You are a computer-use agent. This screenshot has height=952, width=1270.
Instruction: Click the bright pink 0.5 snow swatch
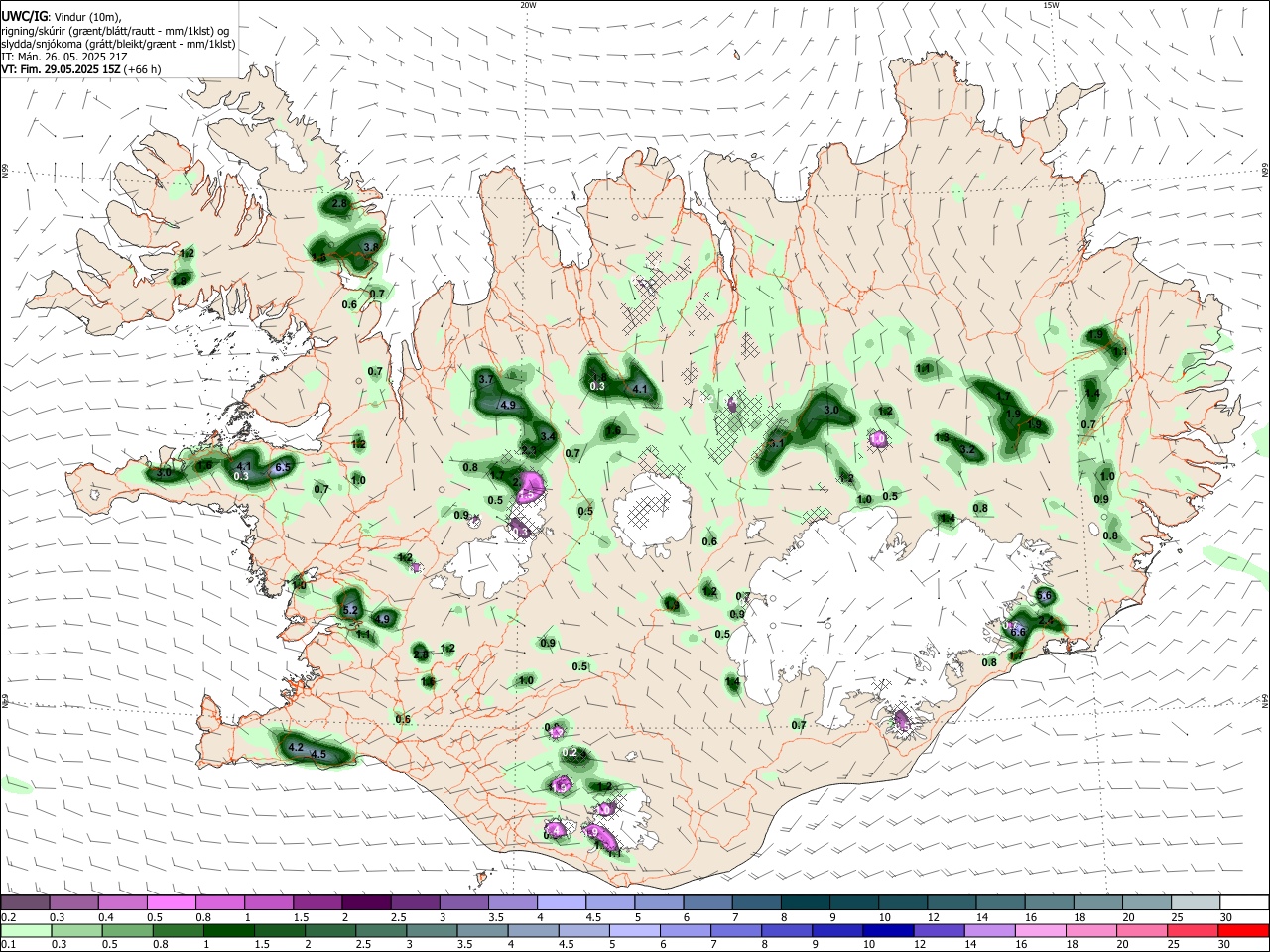point(172,902)
